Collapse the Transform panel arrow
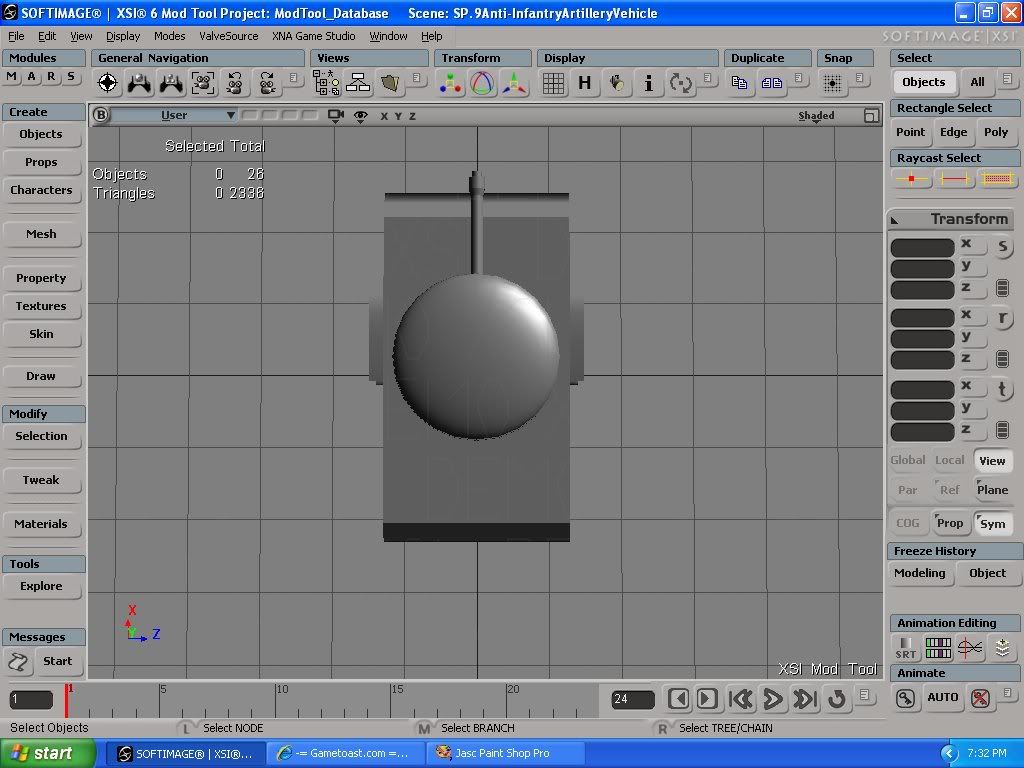 (895, 220)
